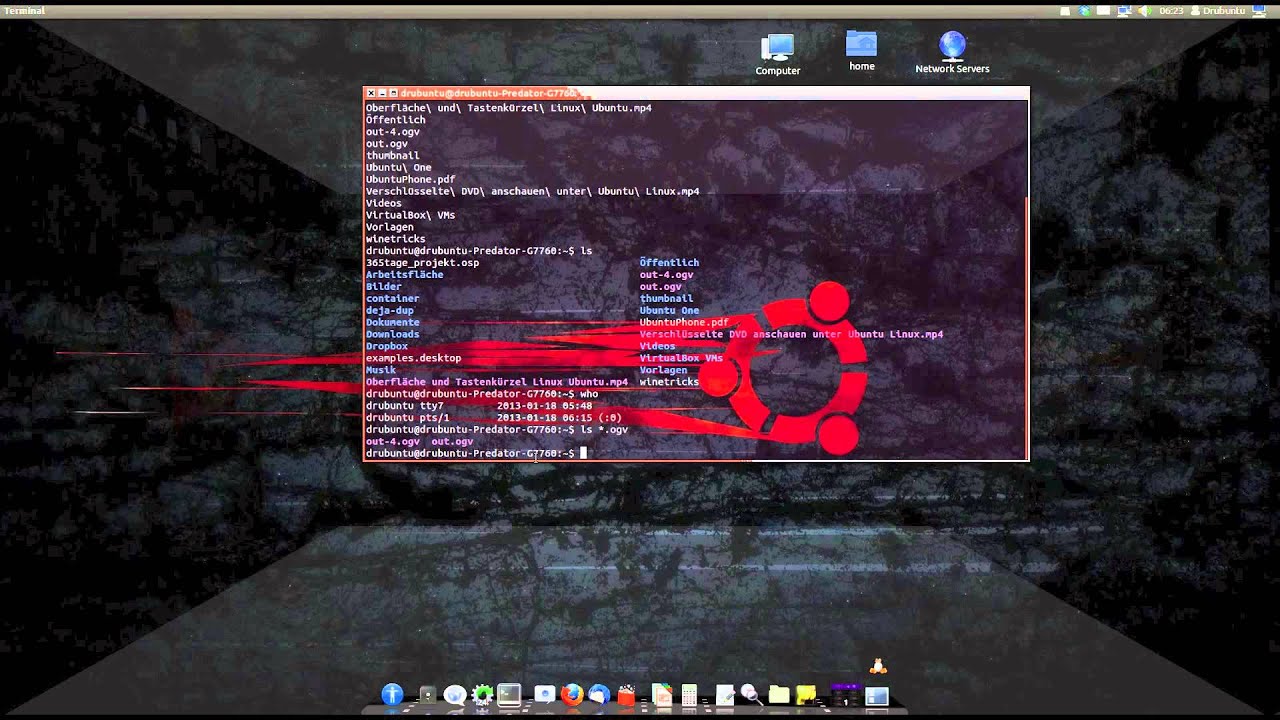The width and height of the screenshot is (1280, 720).
Task: Select the Terminal icon in the dock
Action: (509, 695)
